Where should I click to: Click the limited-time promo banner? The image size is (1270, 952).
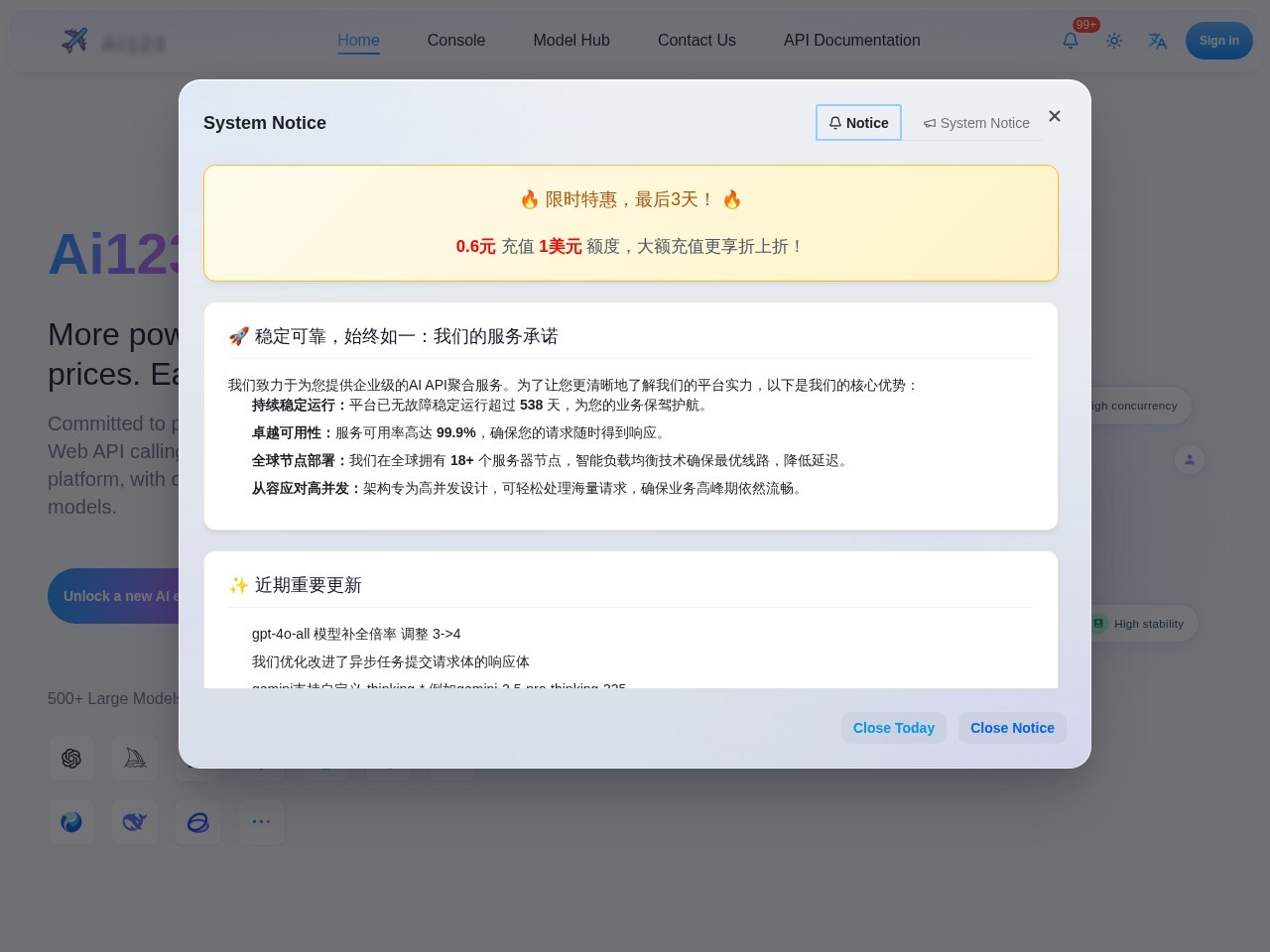pyautogui.click(x=631, y=223)
